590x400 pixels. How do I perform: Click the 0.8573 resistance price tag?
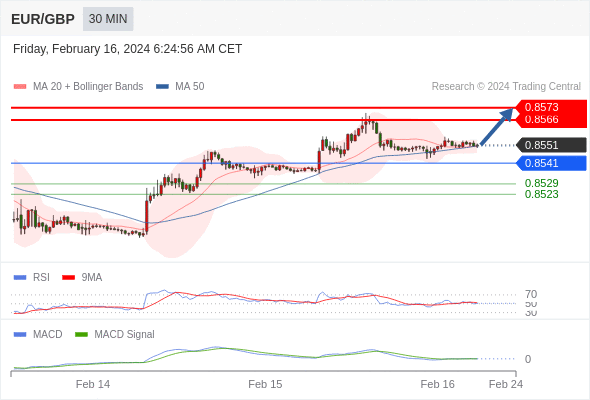550,107
